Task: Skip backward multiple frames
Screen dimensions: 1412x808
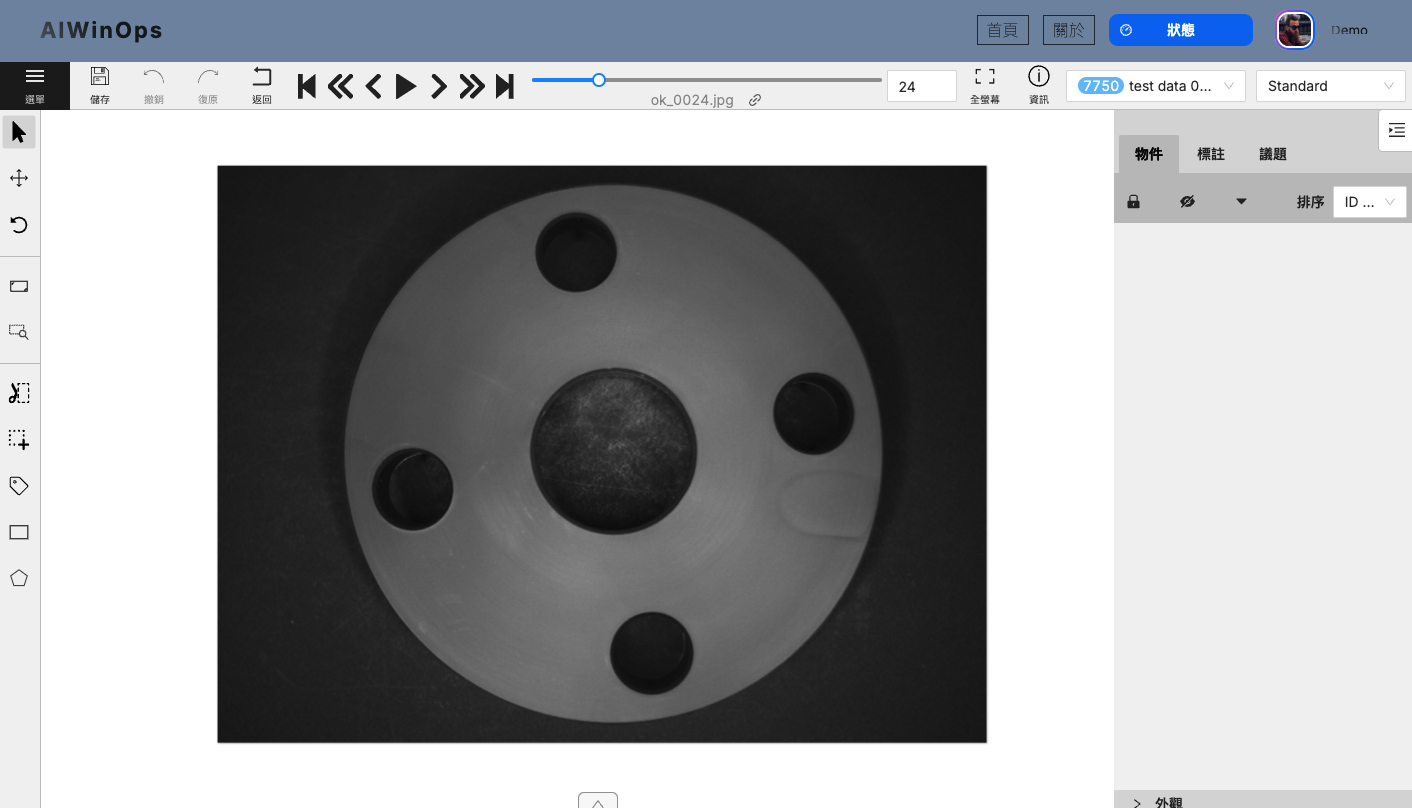Action: pyautogui.click(x=341, y=86)
